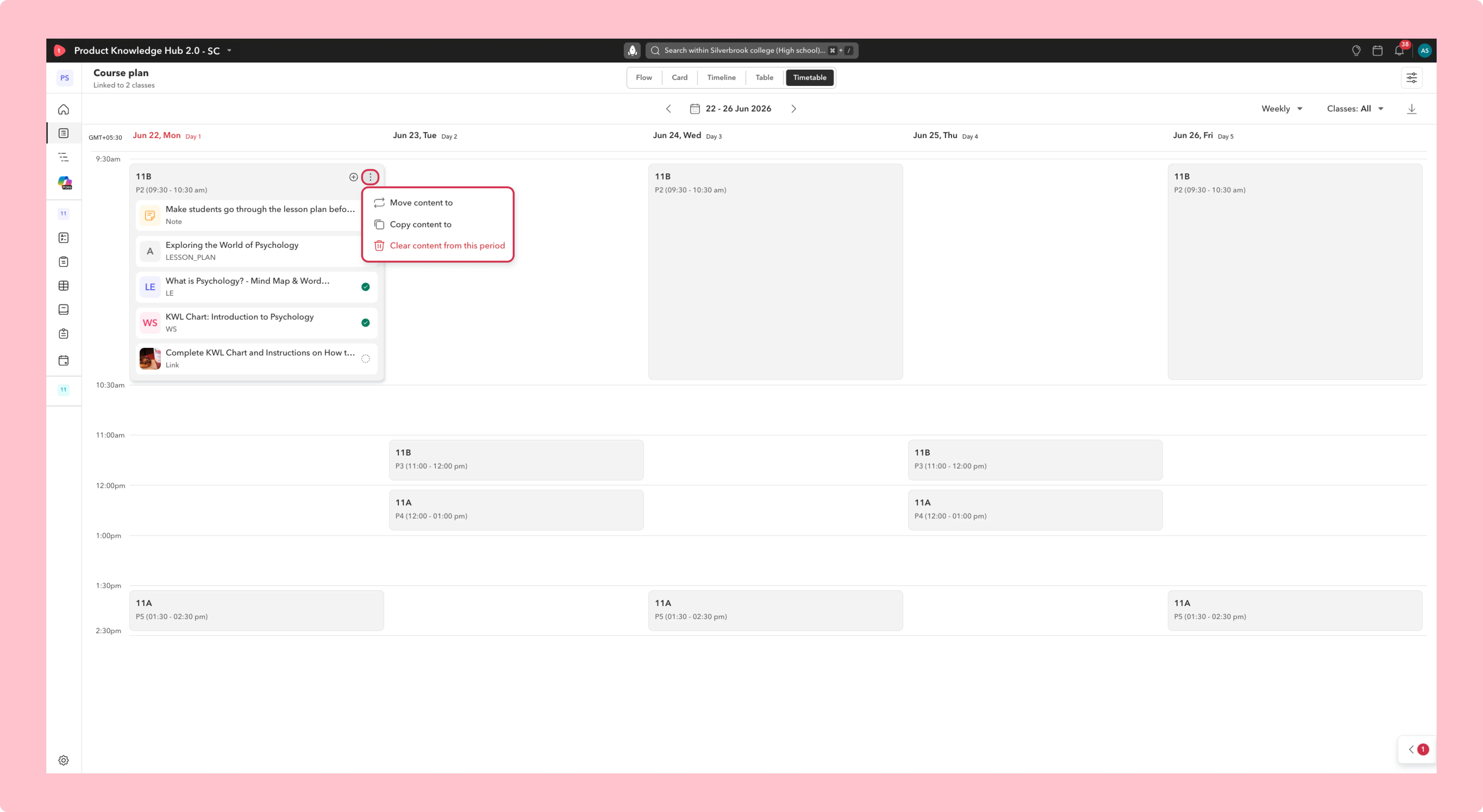Open the home icon in sidebar
The image size is (1483, 812).
click(63, 109)
